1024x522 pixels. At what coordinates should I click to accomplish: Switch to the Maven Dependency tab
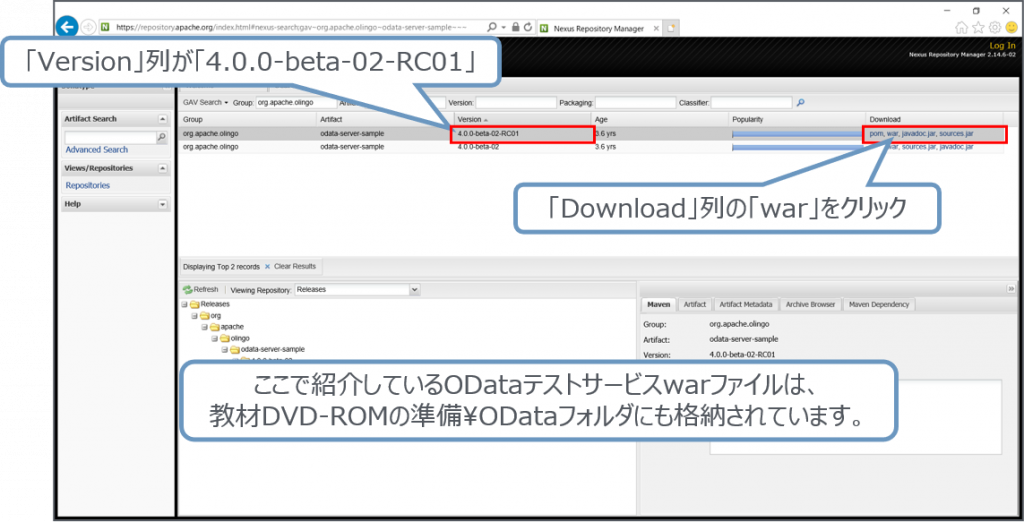[879, 304]
